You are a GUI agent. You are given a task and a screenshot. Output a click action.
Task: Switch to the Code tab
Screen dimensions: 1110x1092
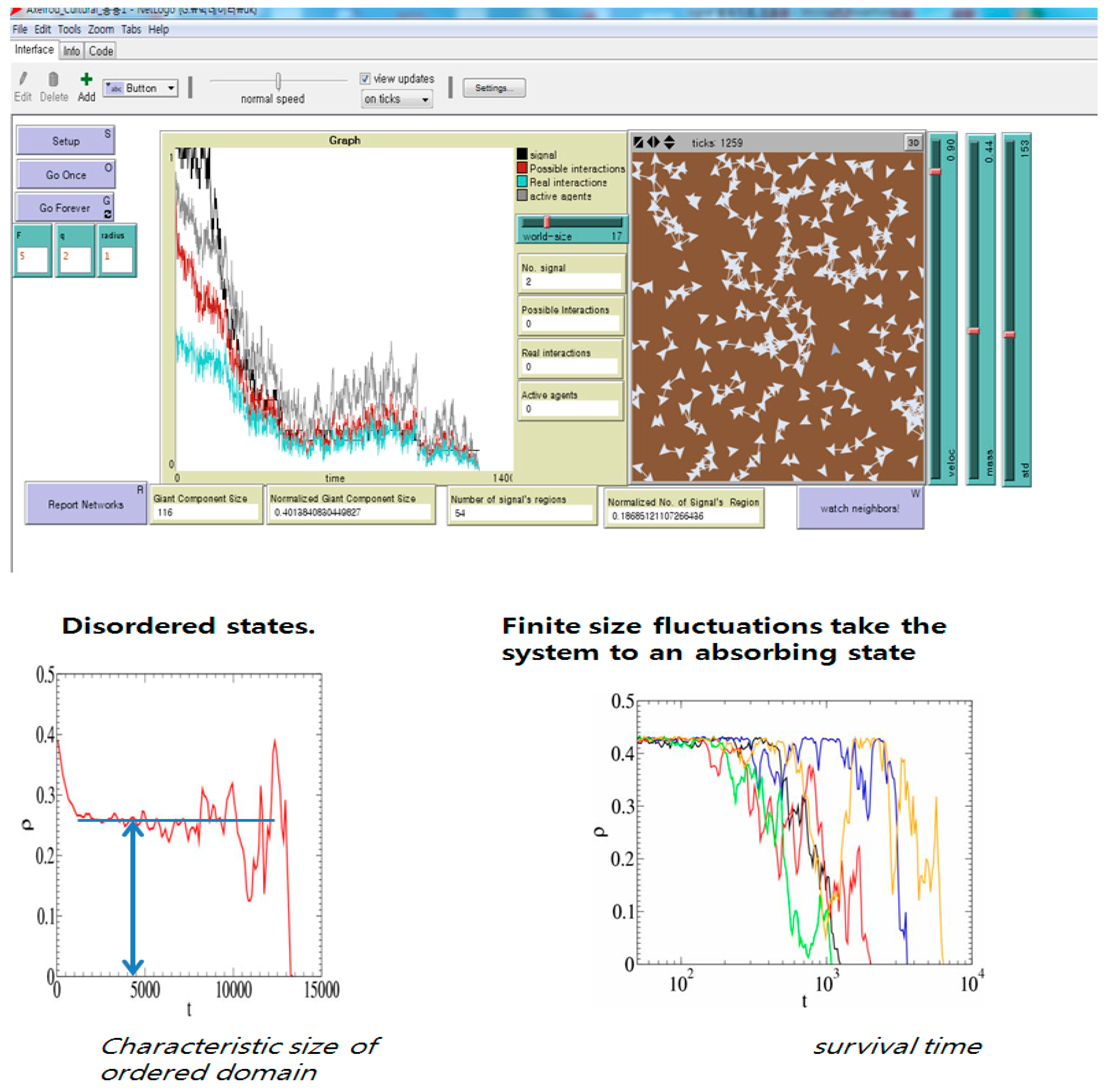101,51
